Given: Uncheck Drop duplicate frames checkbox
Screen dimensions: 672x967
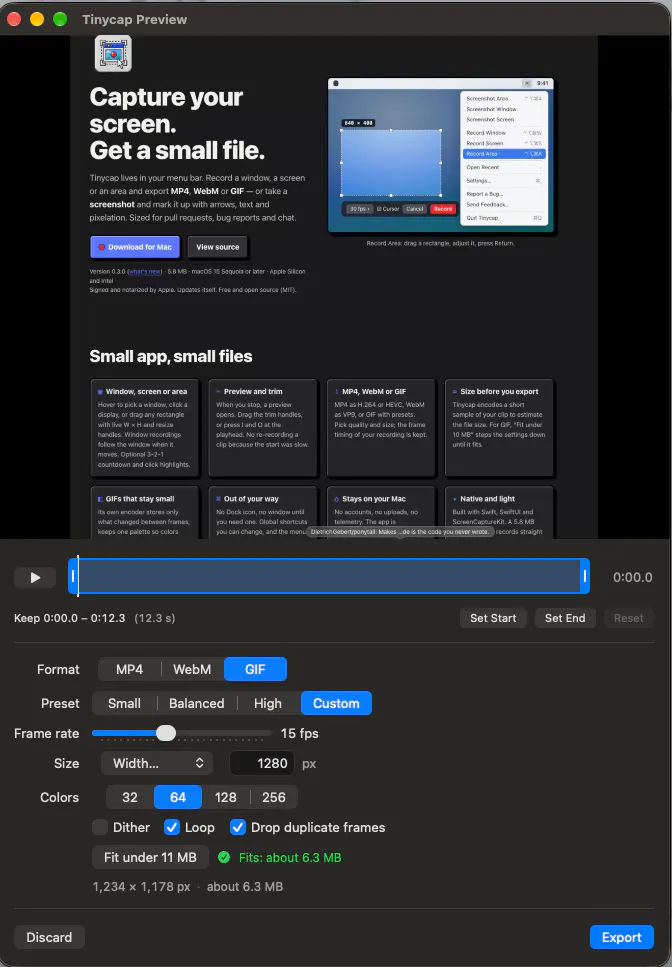Looking at the screenshot, I should point(238,827).
